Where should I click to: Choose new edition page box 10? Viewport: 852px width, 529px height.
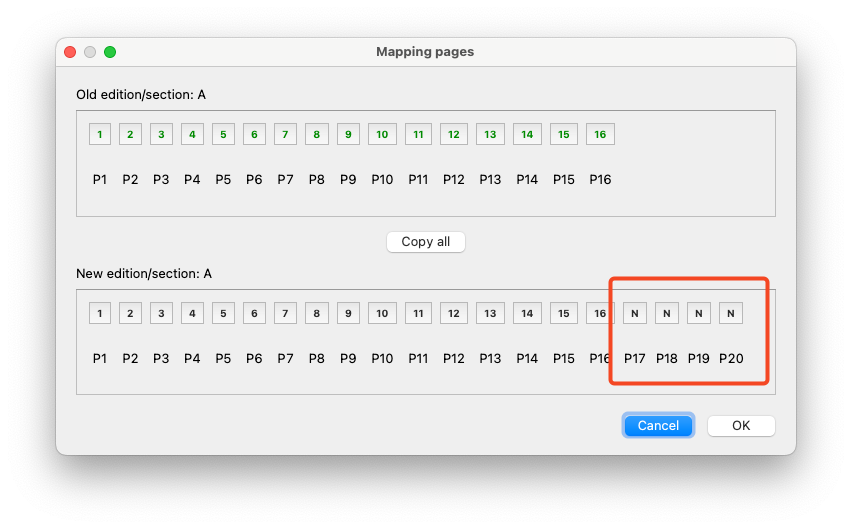point(382,313)
